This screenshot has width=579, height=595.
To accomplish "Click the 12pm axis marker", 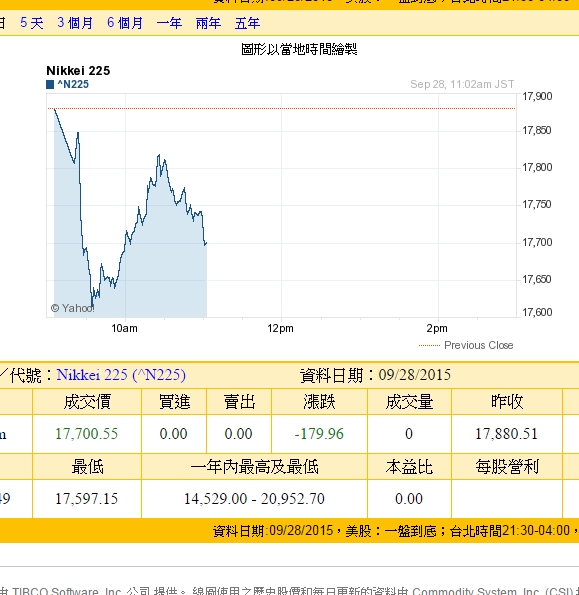I will coord(280,328).
